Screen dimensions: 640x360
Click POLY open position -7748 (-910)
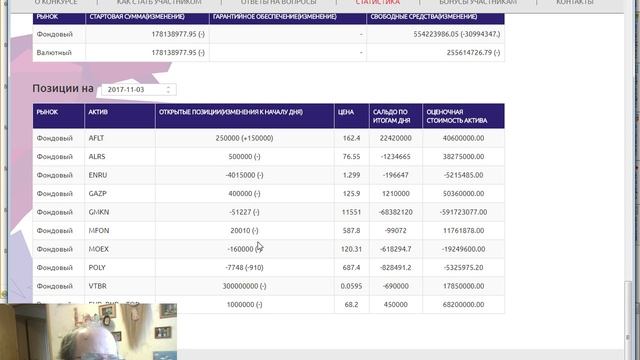pos(244,267)
